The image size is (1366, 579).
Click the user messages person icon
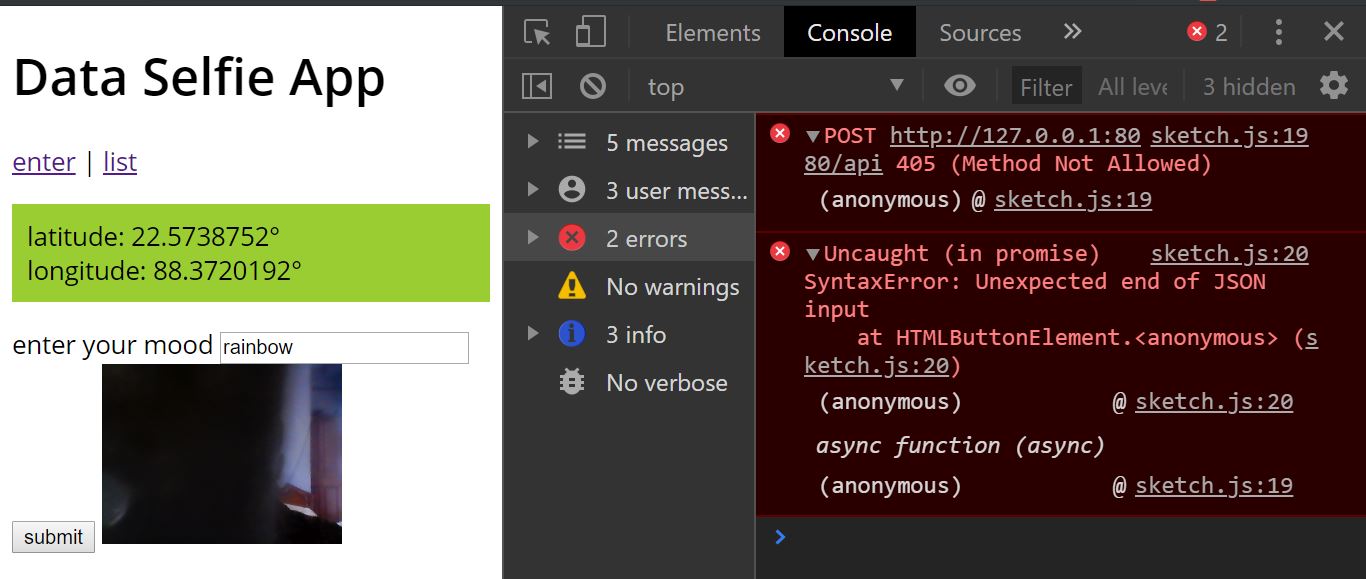pos(572,189)
